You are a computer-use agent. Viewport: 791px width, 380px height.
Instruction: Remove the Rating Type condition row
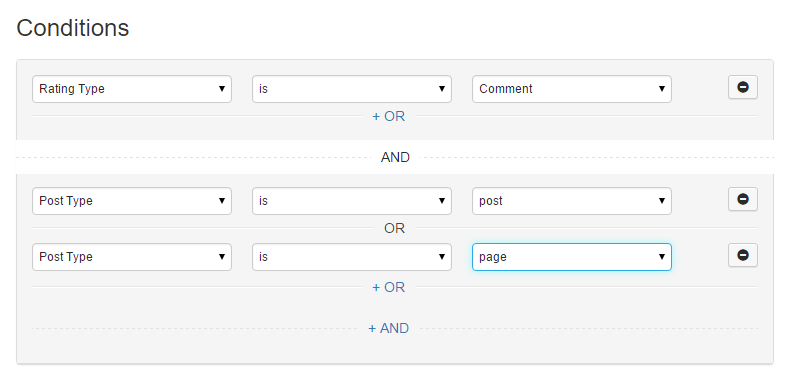click(743, 87)
